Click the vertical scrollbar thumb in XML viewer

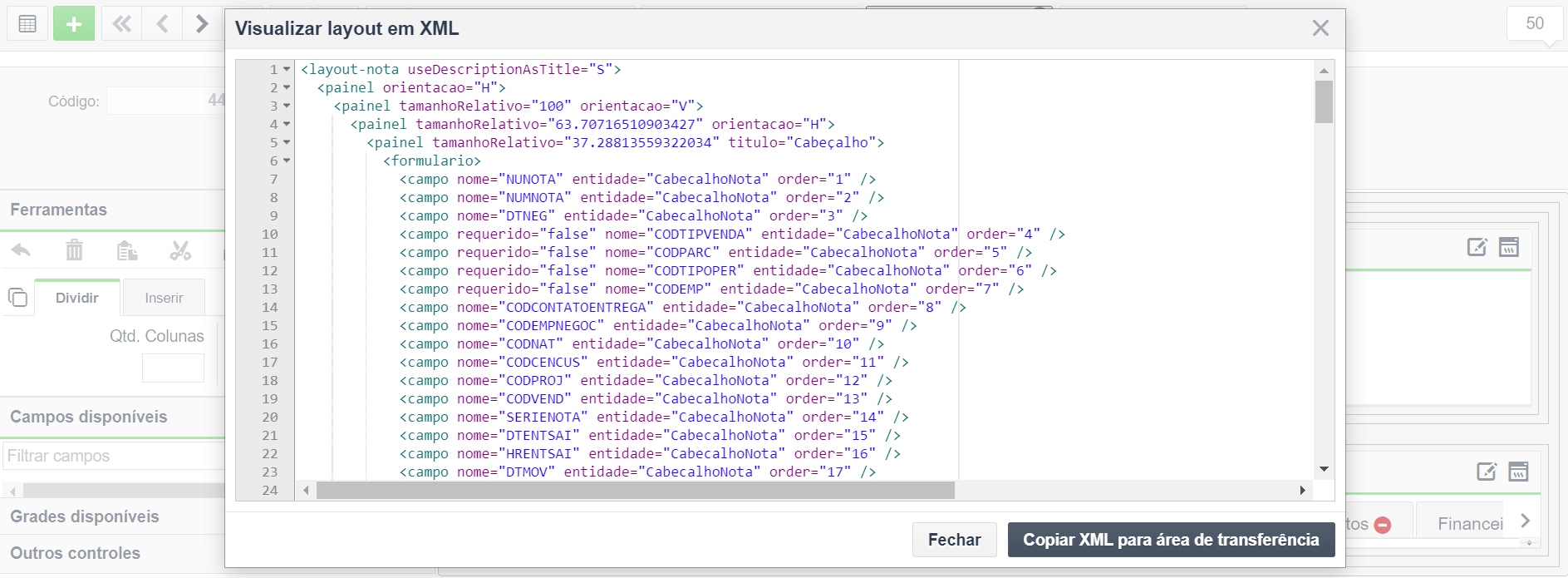point(1324,101)
